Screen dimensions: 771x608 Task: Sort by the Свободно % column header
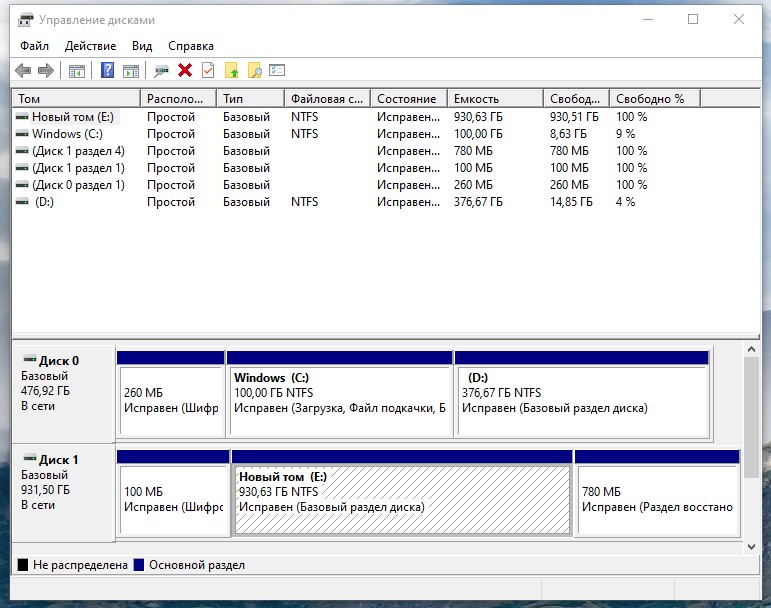click(655, 99)
